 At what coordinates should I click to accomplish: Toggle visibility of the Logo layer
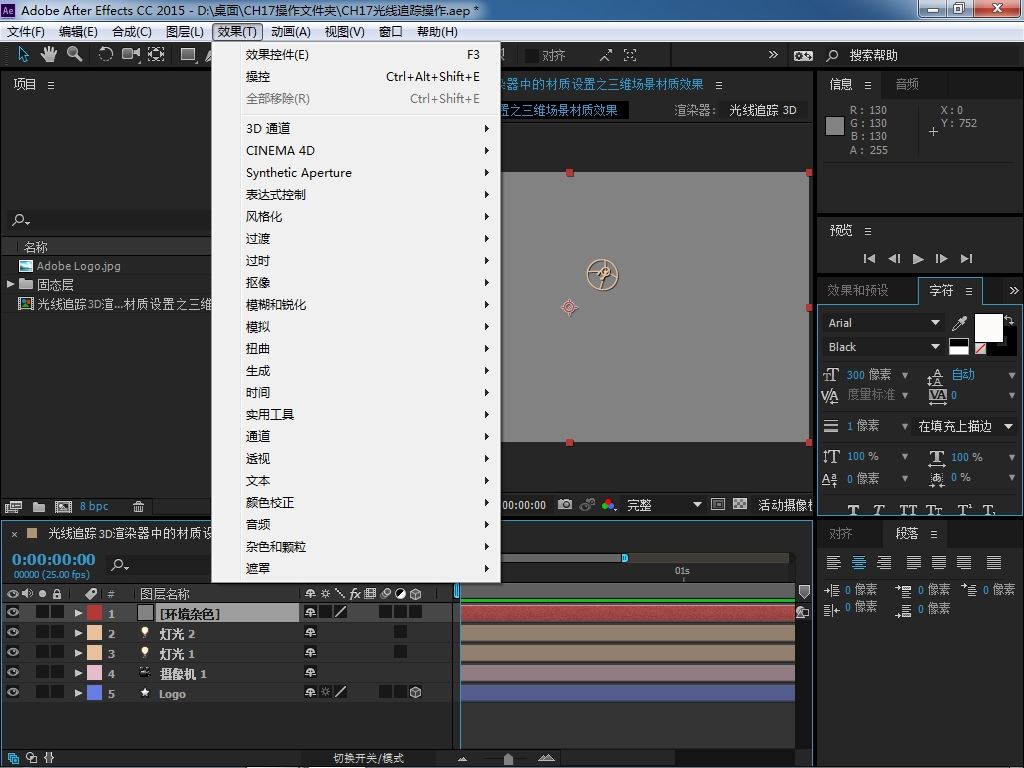pos(13,693)
